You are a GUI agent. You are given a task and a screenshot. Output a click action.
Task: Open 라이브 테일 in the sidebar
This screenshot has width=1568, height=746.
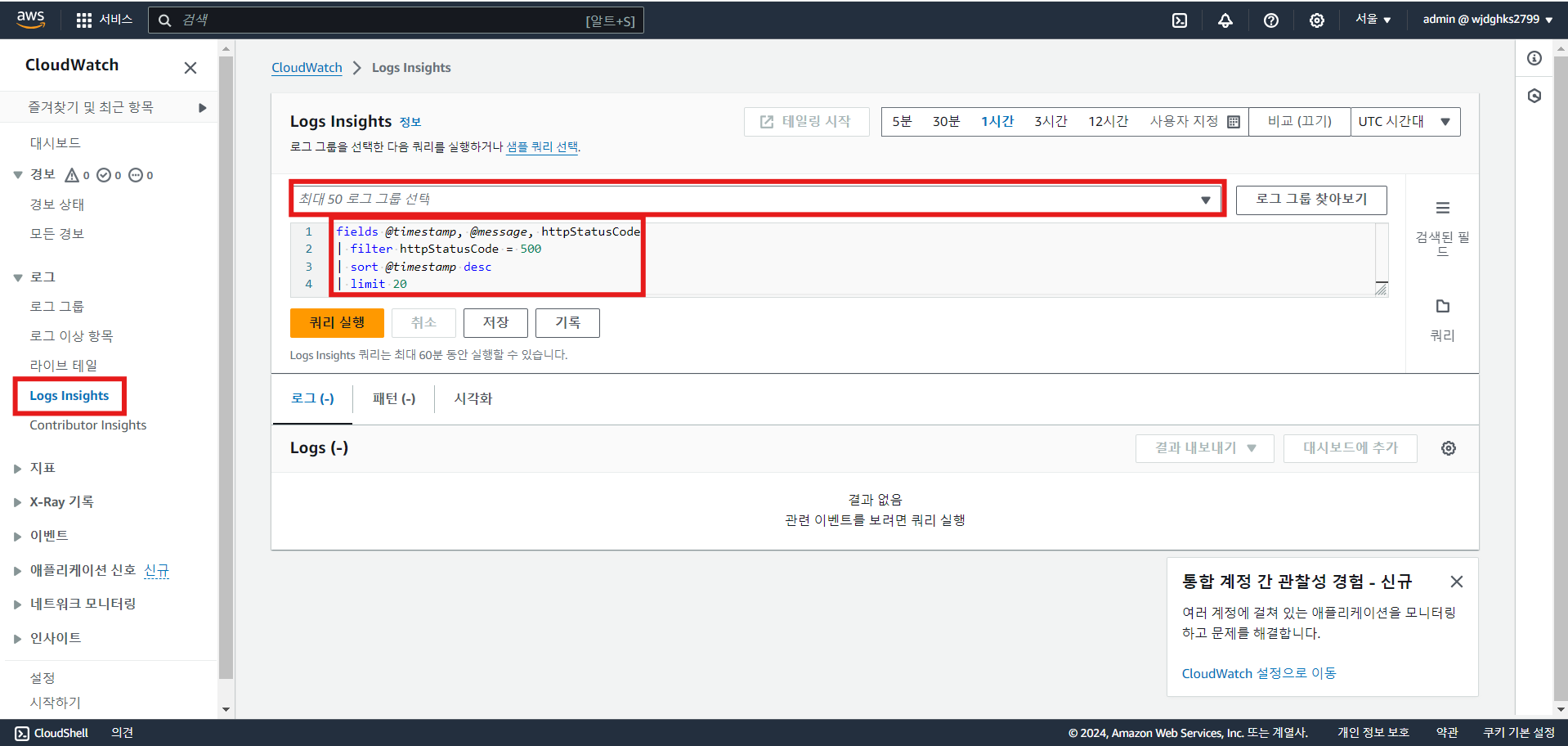coord(64,366)
